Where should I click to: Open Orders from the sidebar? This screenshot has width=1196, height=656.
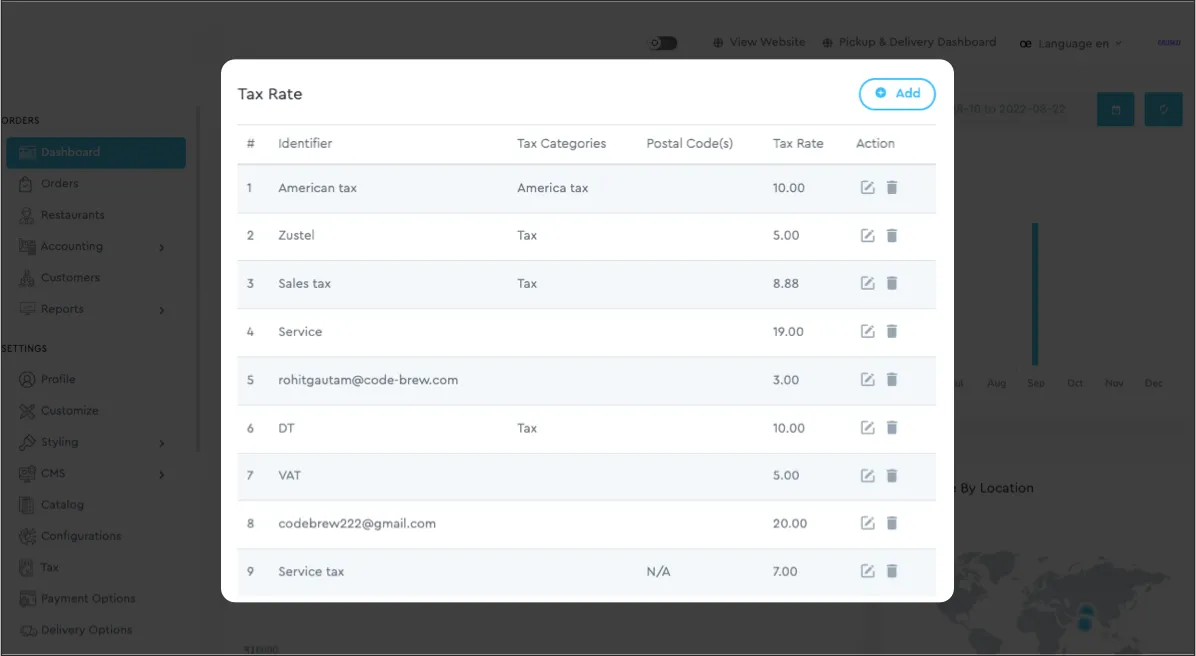click(x=59, y=184)
